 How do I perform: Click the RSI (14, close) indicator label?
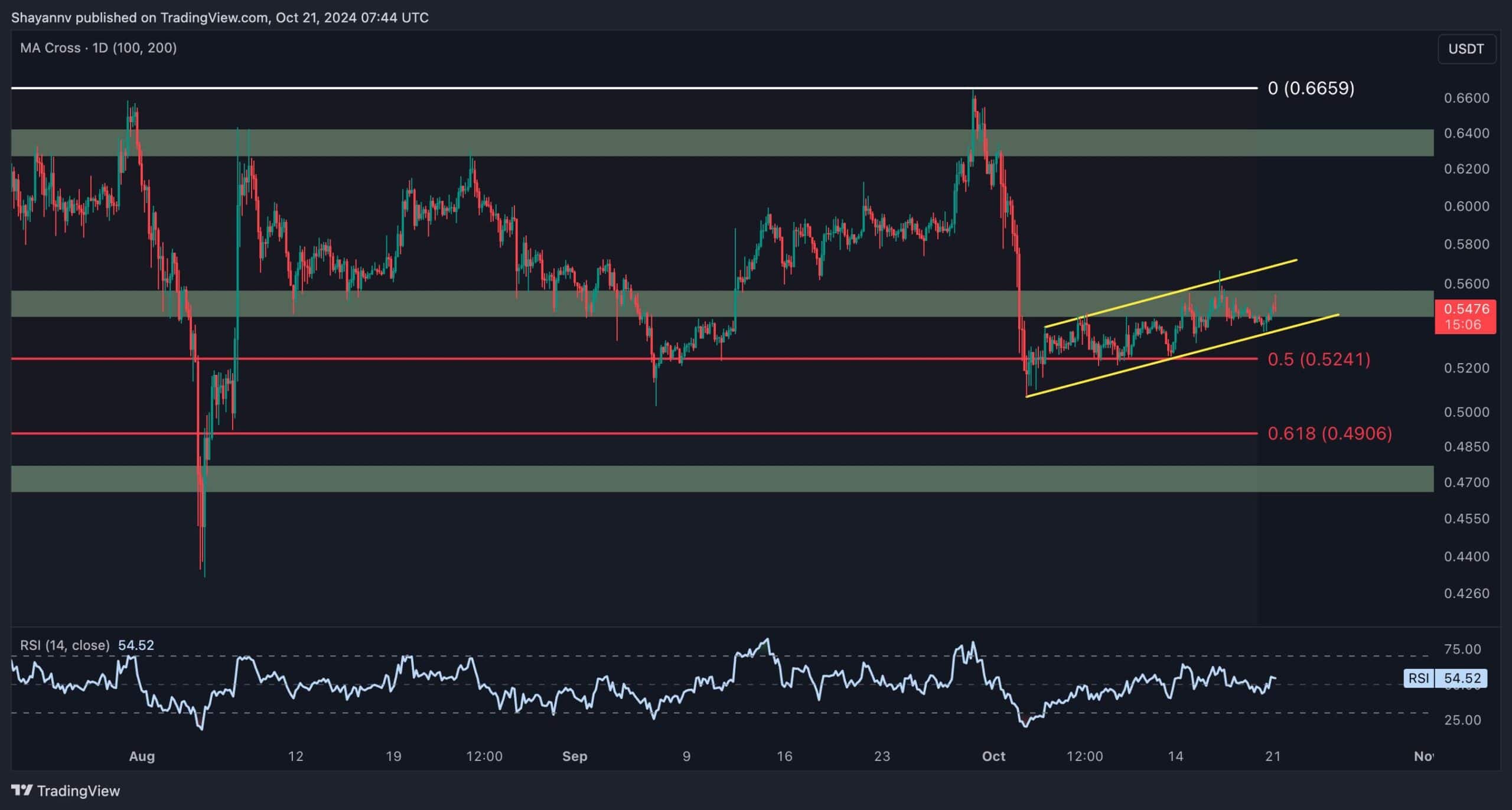pyautogui.click(x=65, y=645)
